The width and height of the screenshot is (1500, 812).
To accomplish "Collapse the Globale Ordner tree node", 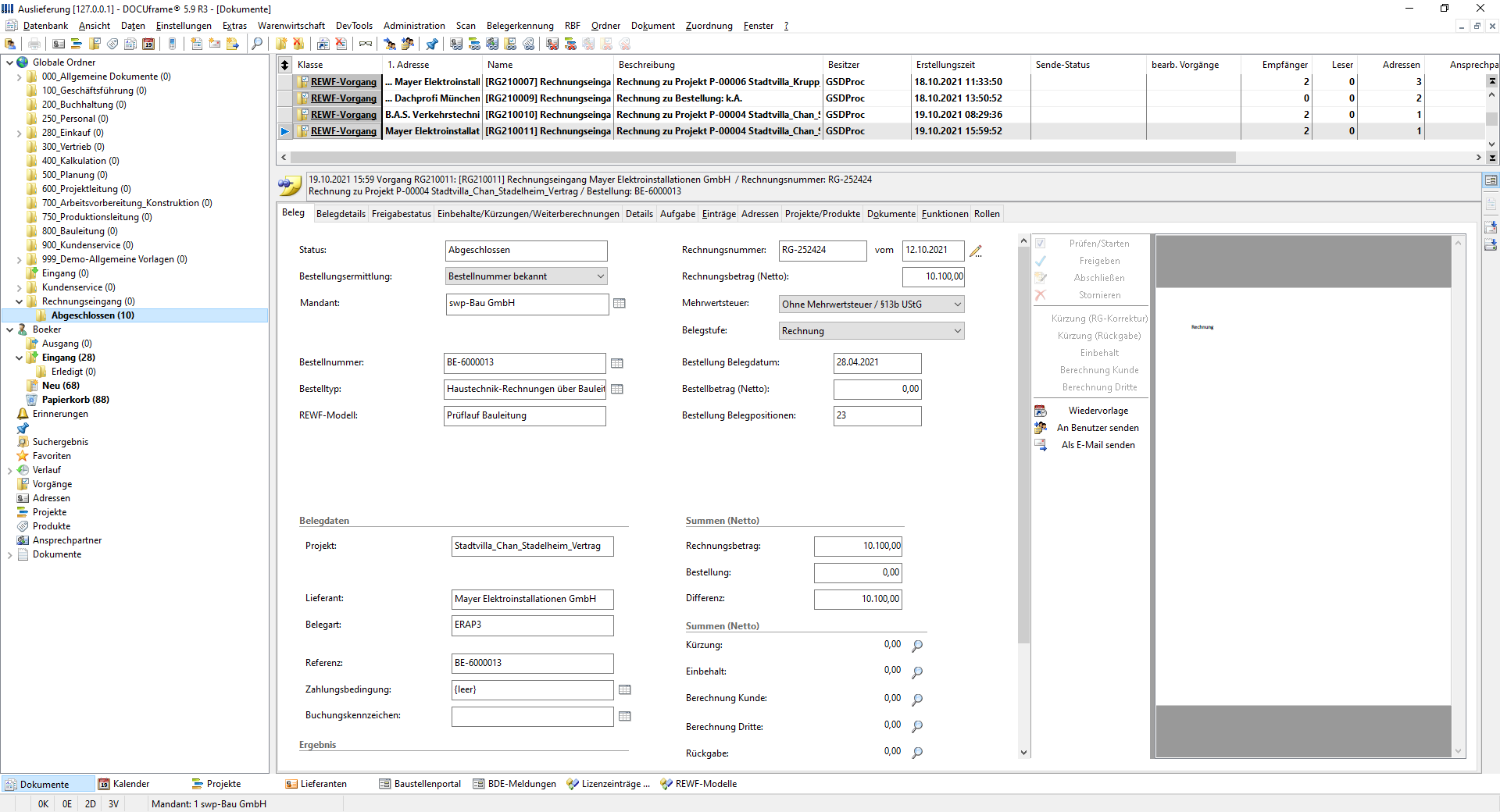I will tap(9, 62).
